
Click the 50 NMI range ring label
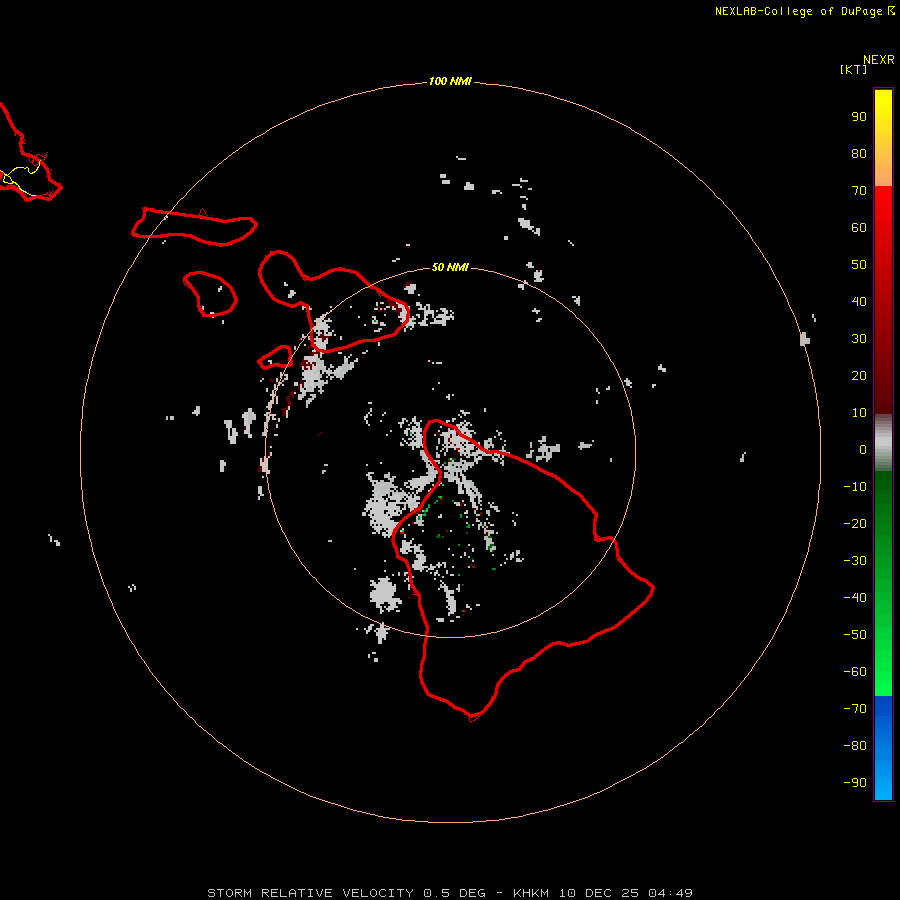[x=450, y=267]
